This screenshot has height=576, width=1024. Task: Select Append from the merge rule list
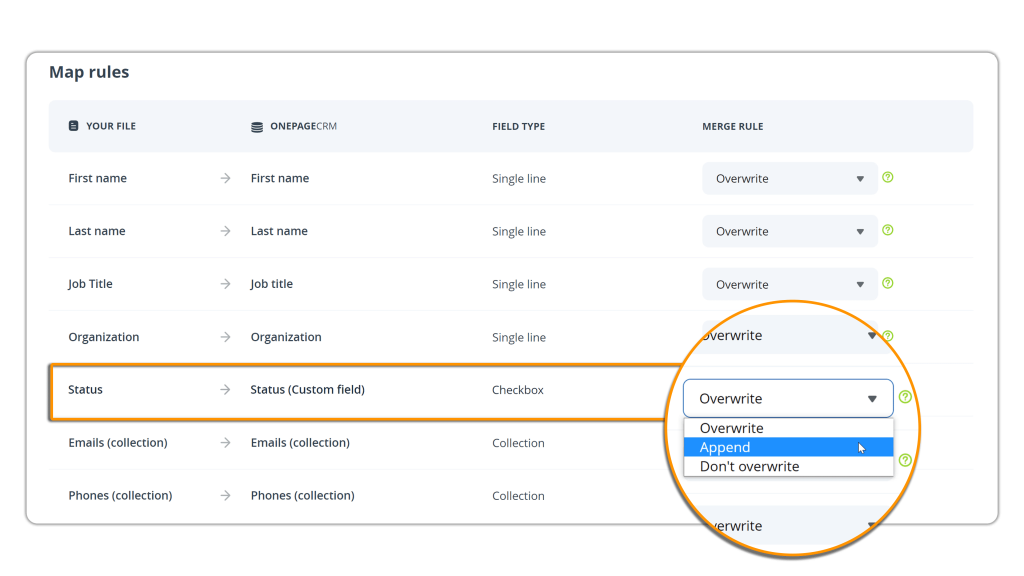click(x=726, y=447)
